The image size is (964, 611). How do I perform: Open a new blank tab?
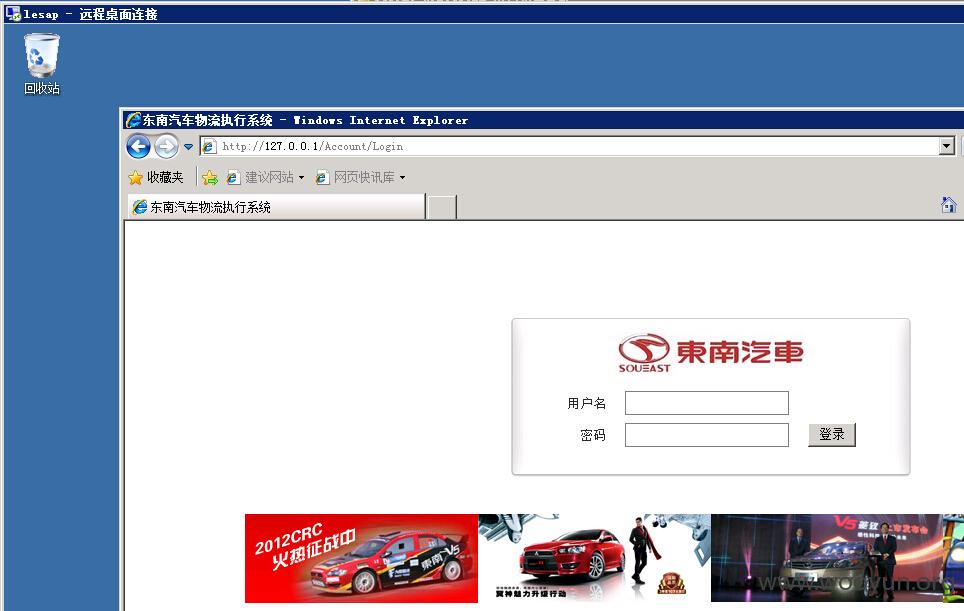pos(442,208)
